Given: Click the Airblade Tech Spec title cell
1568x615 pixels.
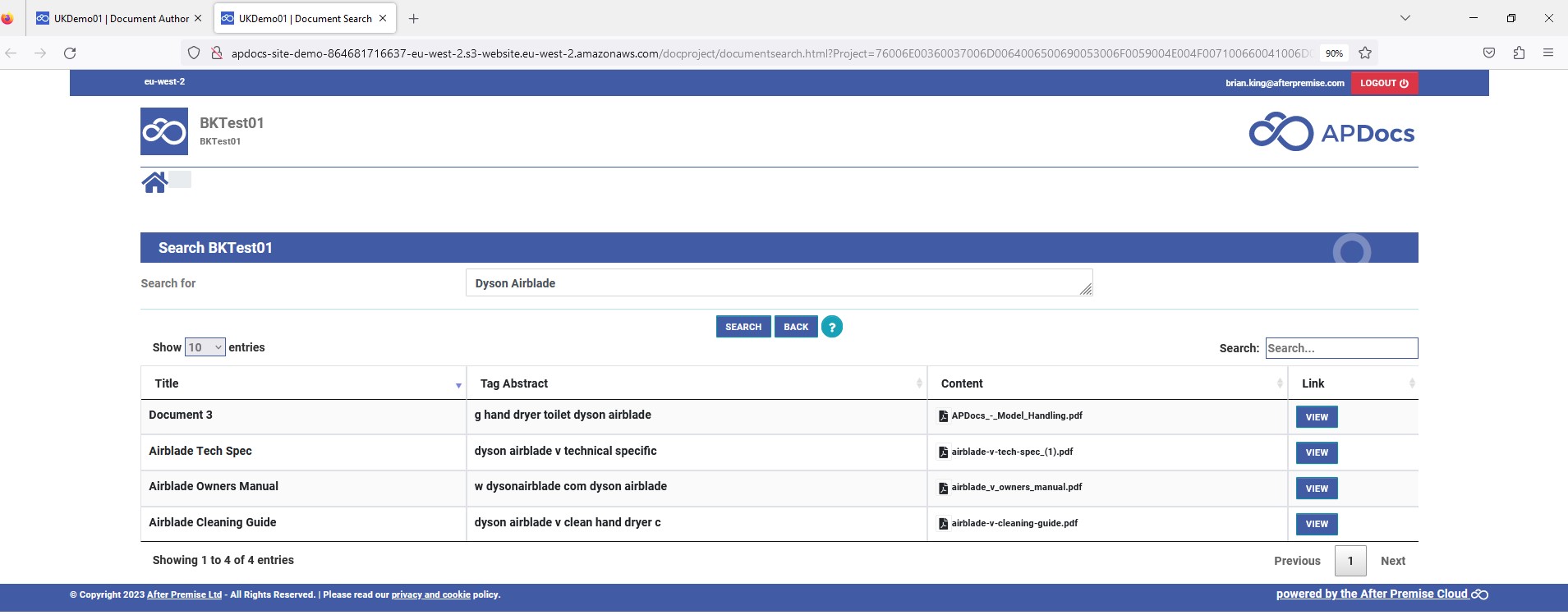Looking at the screenshot, I should pyautogui.click(x=303, y=452).
